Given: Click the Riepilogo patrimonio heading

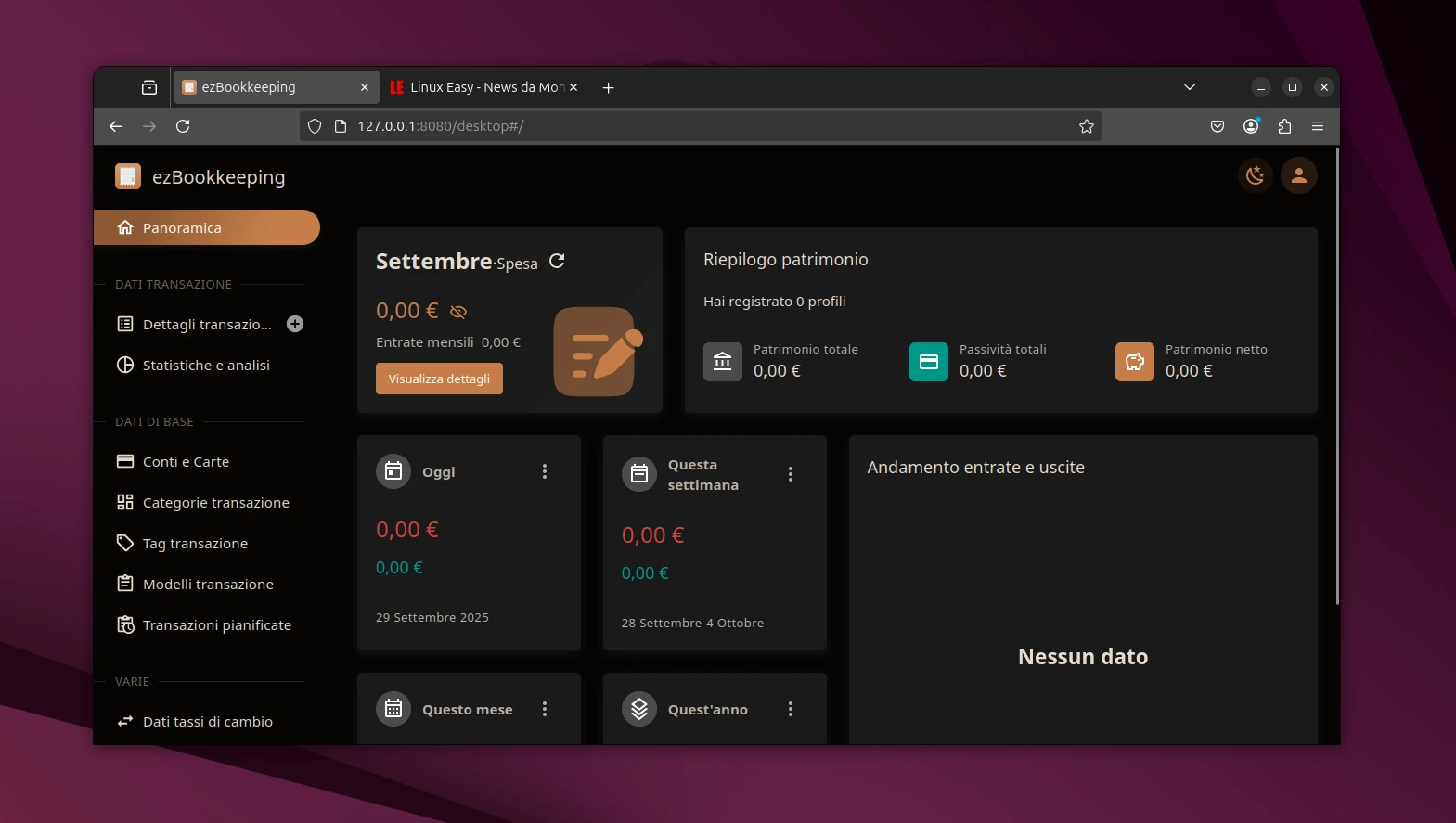Looking at the screenshot, I should tap(786, 260).
